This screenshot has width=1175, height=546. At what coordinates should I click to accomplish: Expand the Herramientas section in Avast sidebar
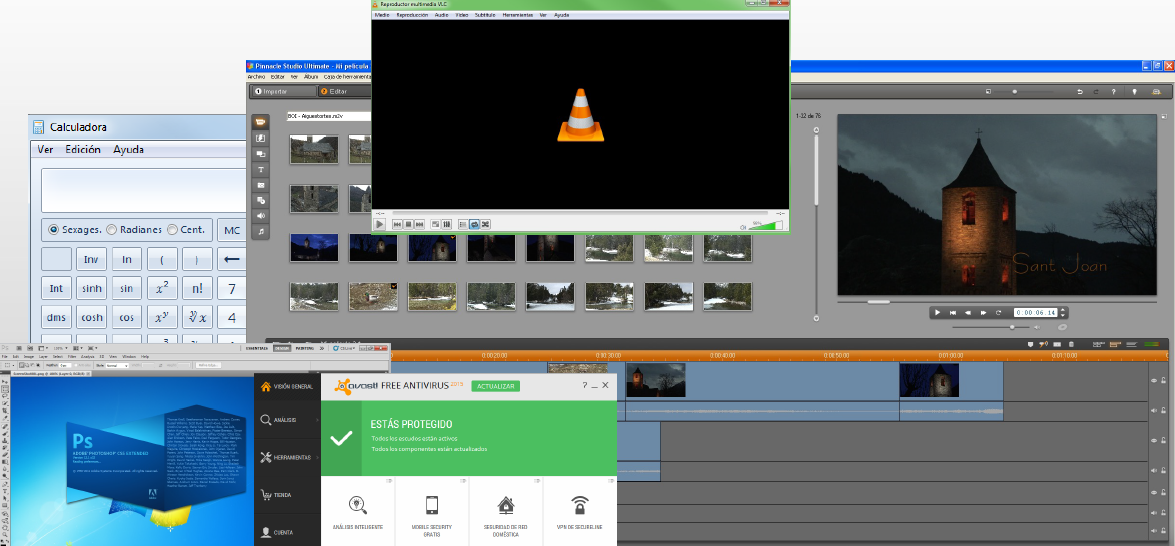pos(287,458)
